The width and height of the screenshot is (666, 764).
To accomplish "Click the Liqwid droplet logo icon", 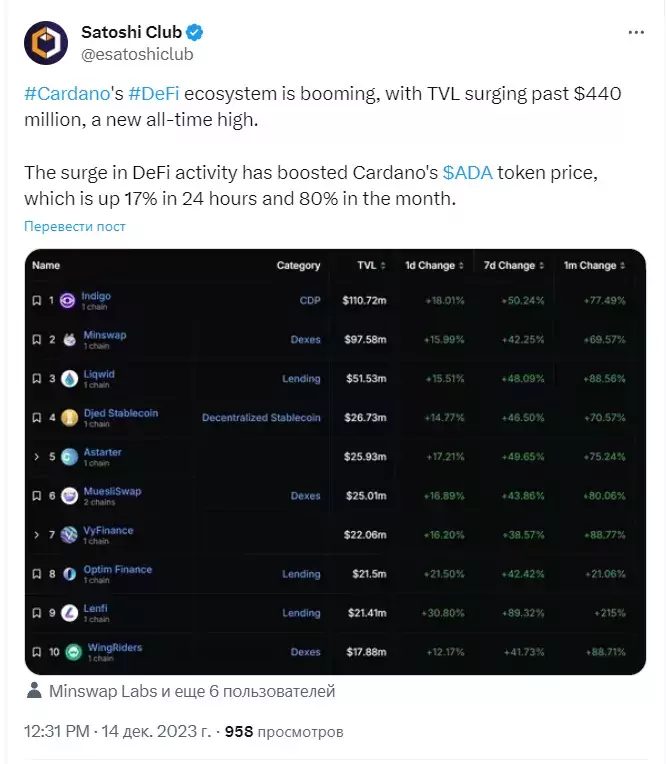I will 69,379.
